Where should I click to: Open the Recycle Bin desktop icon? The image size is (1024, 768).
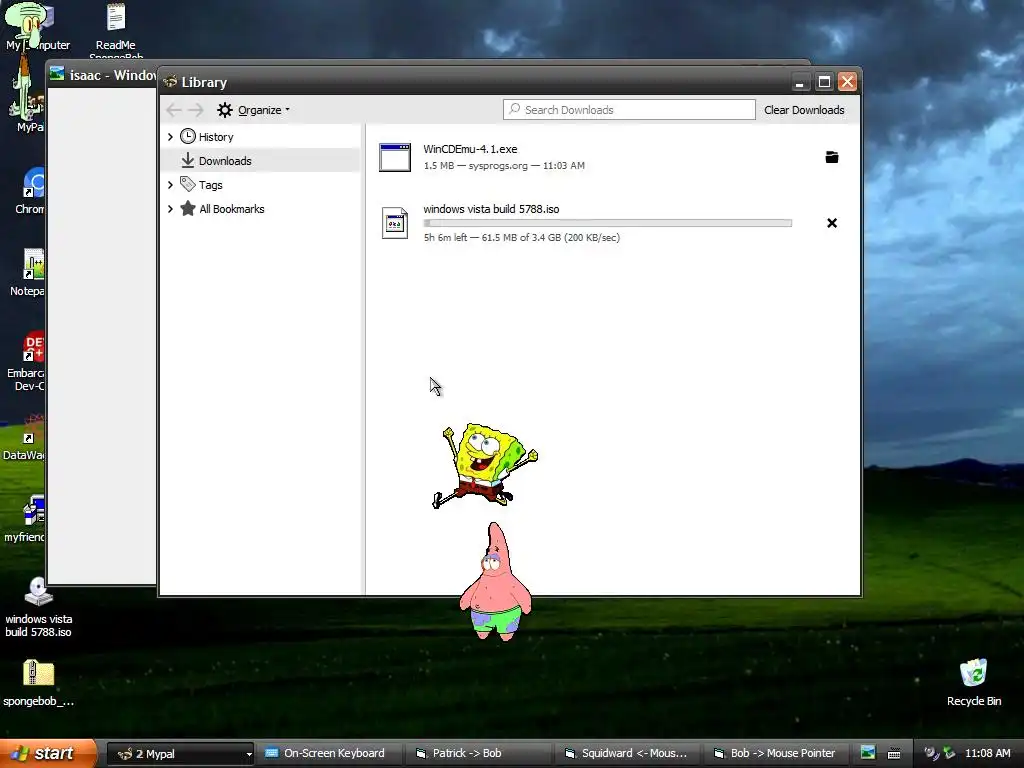(x=973, y=682)
